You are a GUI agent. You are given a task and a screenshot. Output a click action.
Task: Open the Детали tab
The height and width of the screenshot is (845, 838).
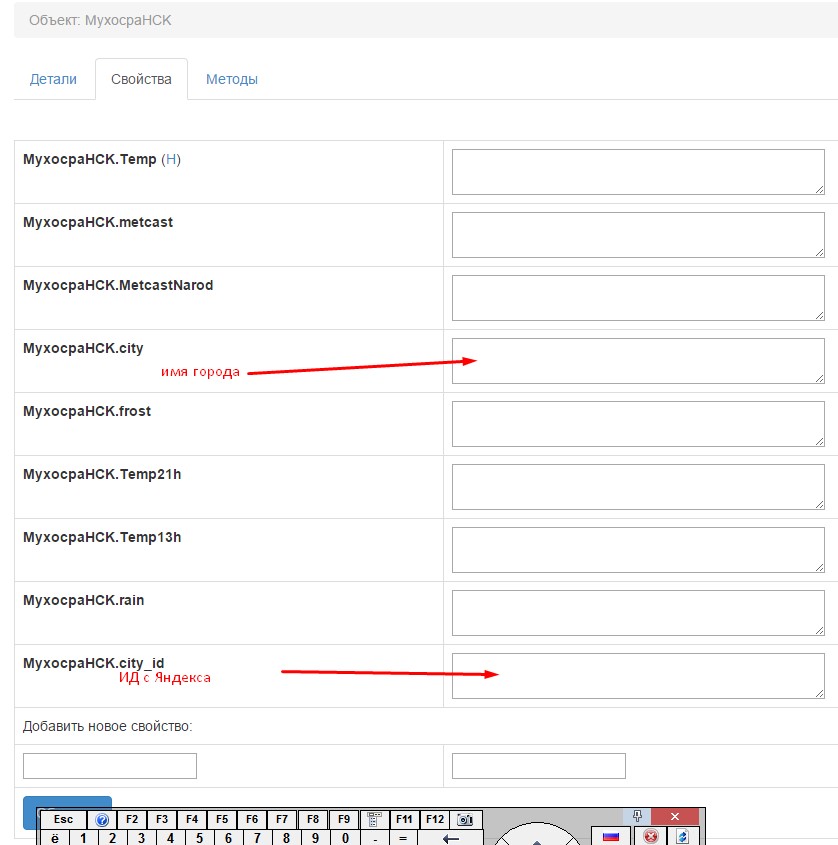[x=53, y=79]
